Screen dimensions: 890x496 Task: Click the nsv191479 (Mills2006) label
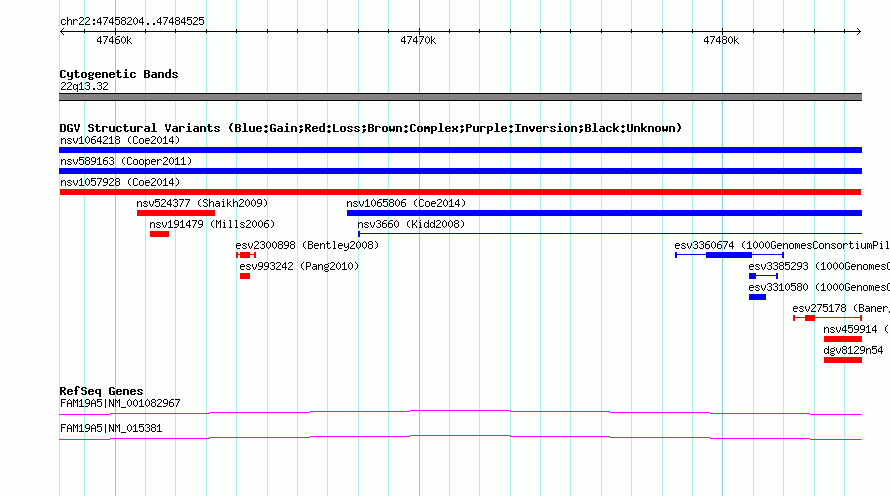[212, 224]
